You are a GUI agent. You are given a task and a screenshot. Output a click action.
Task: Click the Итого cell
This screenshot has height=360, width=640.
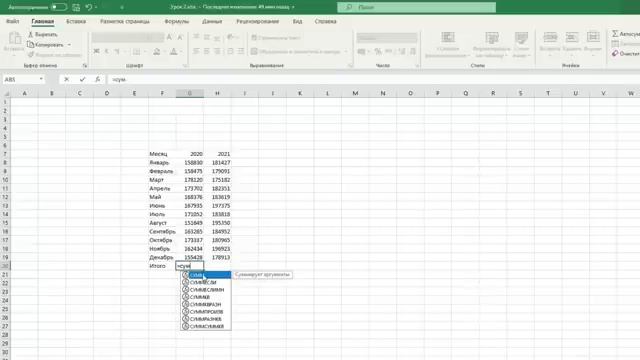[x=162, y=266]
